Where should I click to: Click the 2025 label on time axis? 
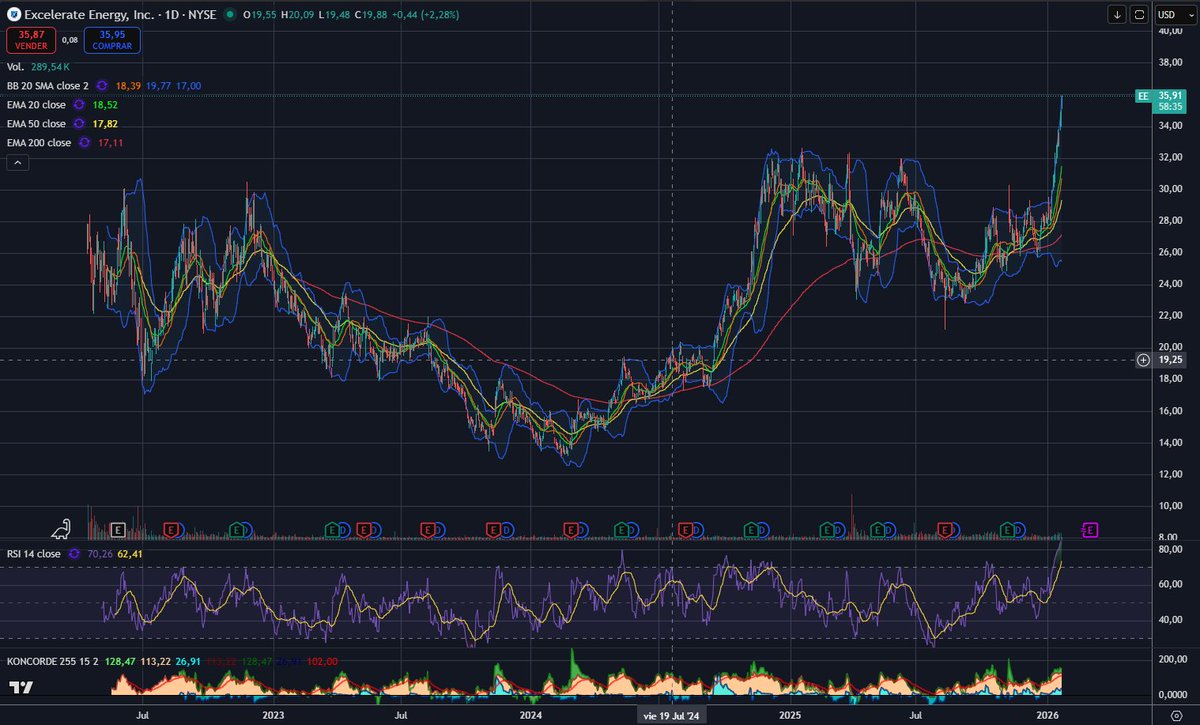[x=790, y=716]
